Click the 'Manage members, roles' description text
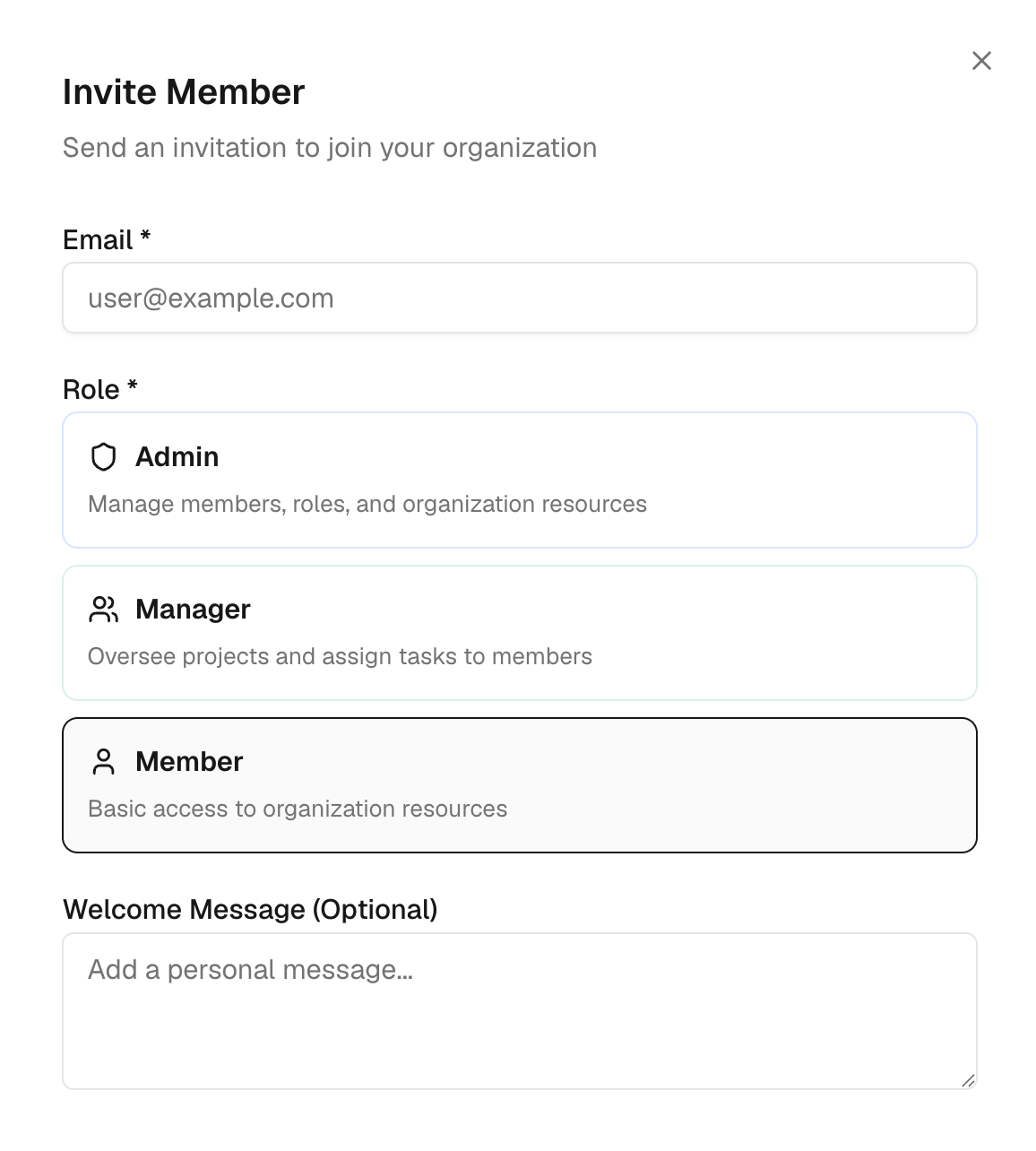The height and width of the screenshot is (1151, 1036). tap(367, 504)
